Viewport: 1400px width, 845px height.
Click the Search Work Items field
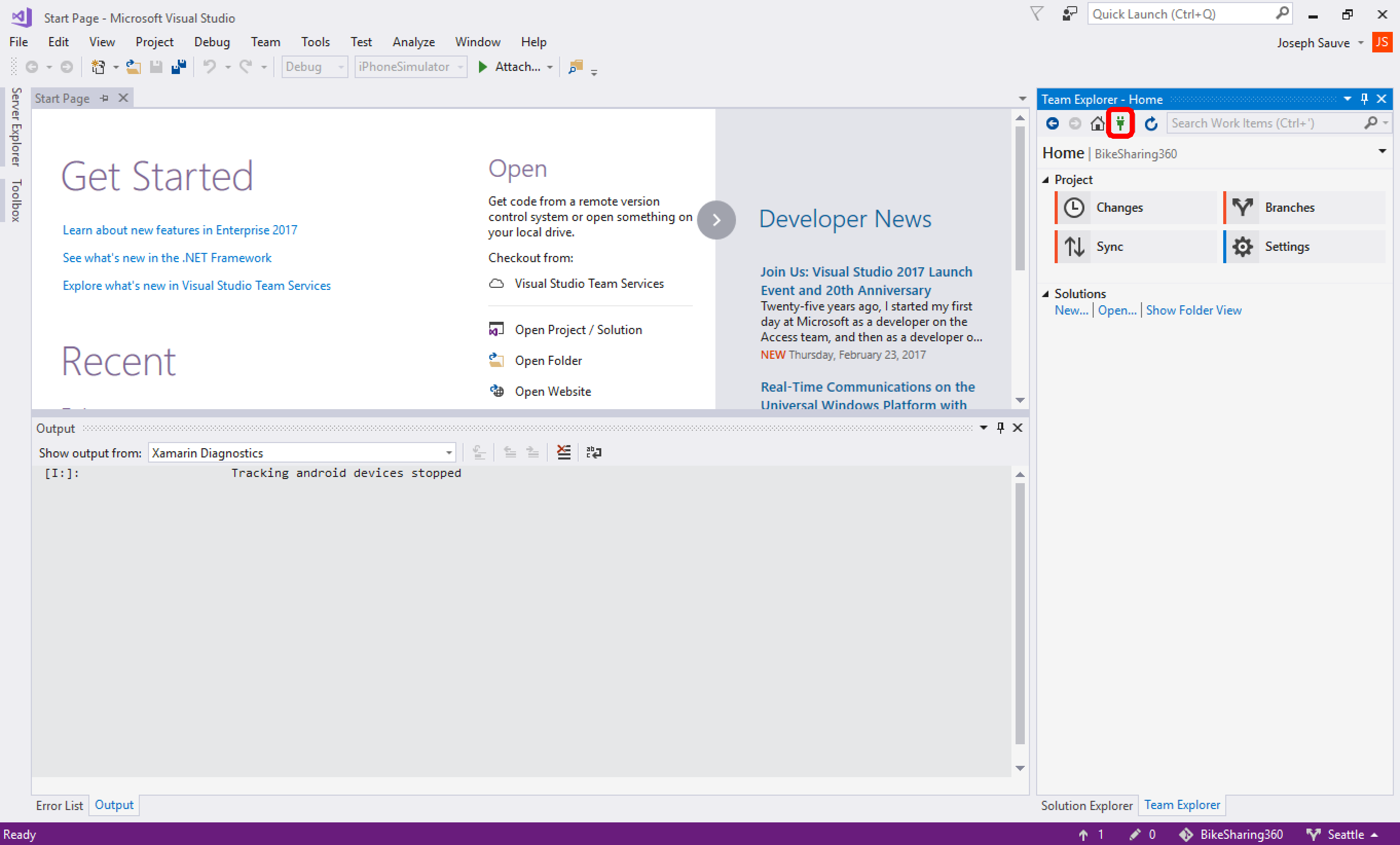(x=1266, y=123)
